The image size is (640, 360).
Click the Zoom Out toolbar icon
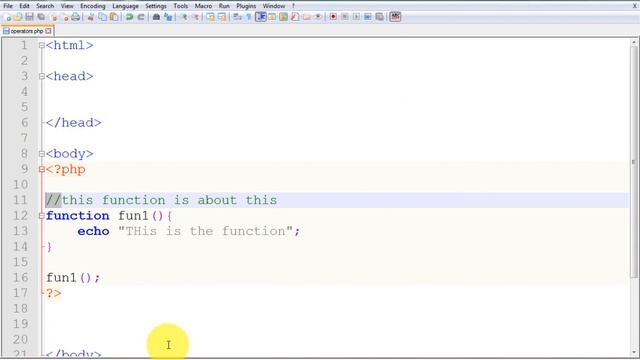[x=196, y=17]
